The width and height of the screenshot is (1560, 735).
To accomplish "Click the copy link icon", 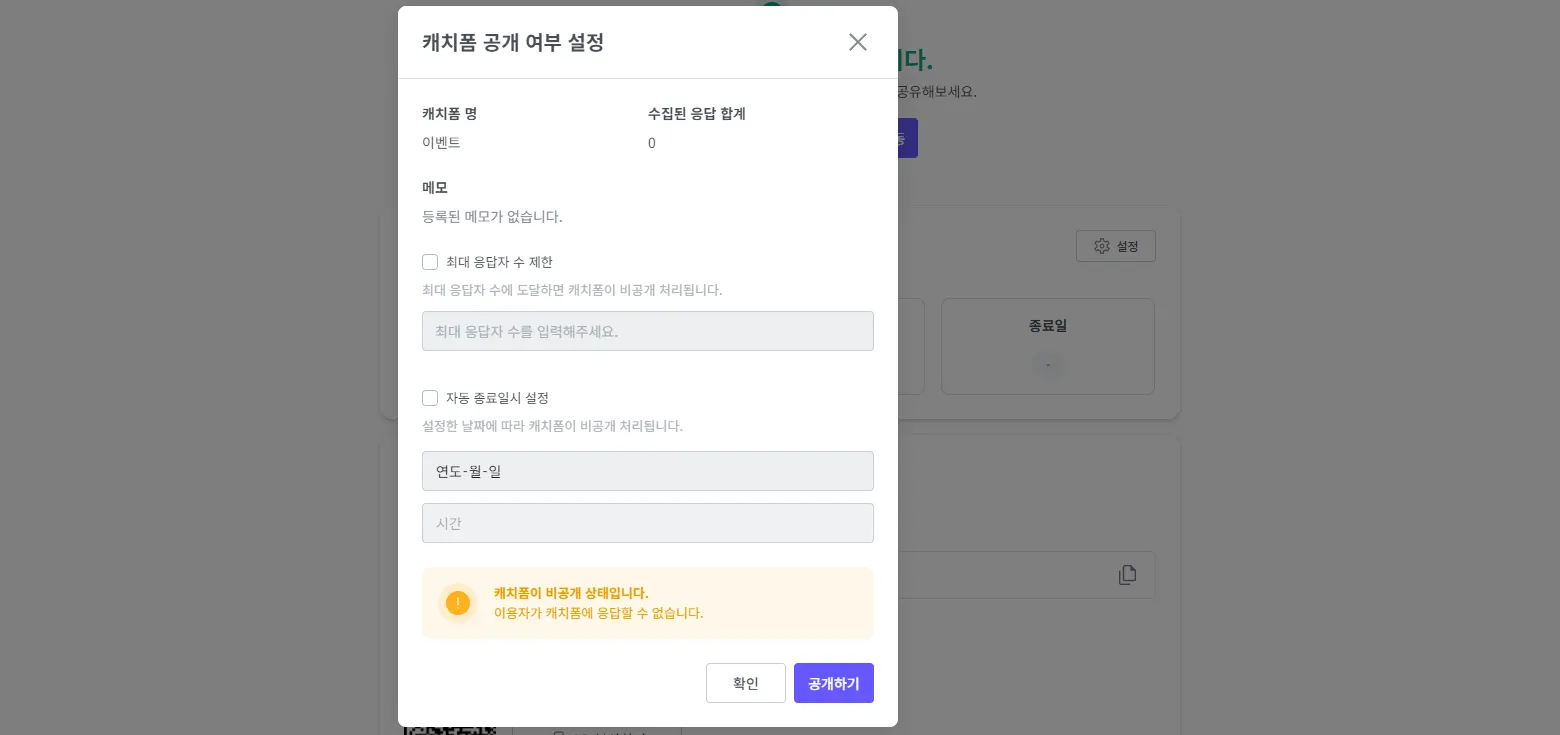I will tap(1127, 575).
